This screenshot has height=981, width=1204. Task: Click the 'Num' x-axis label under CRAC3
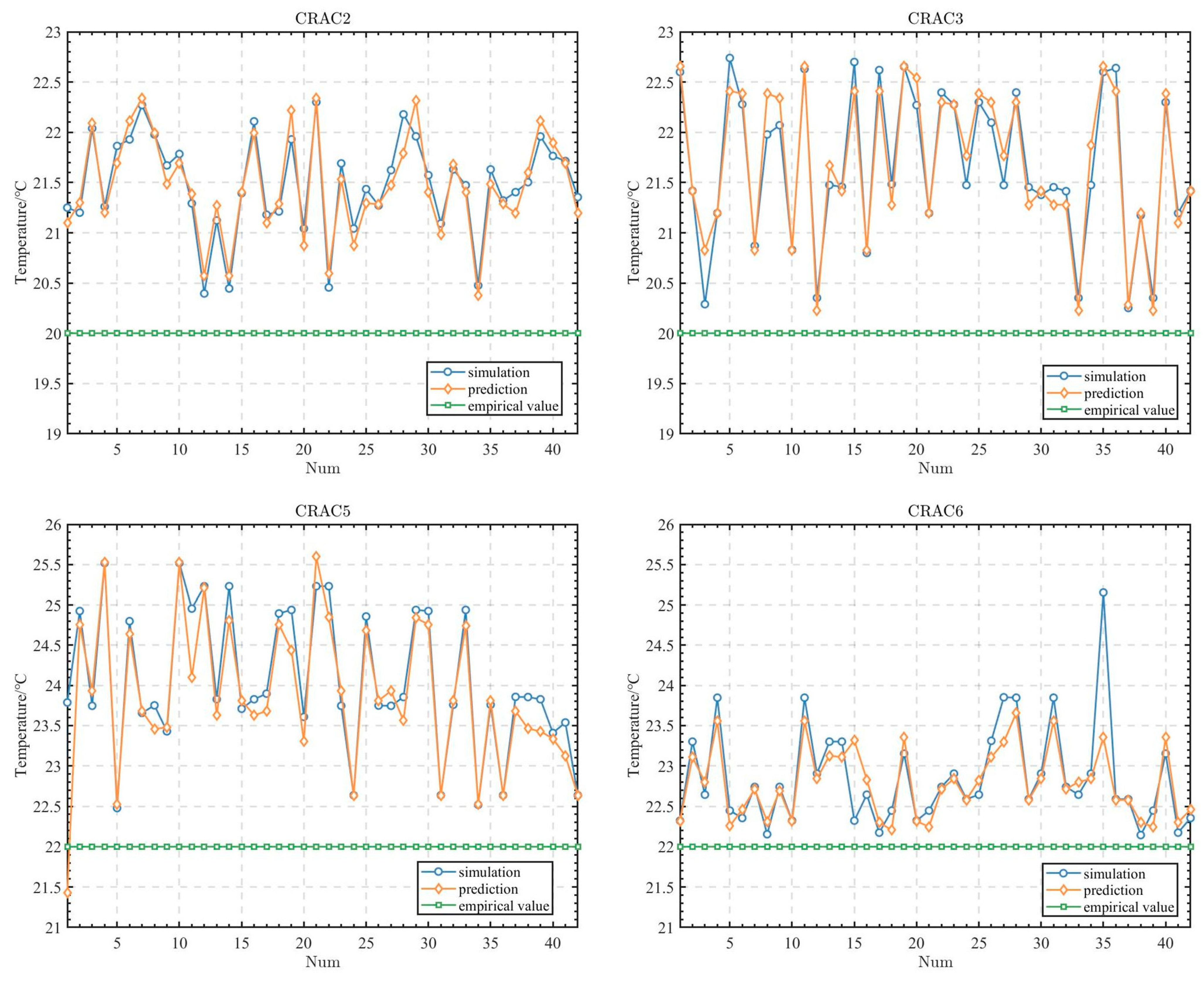935,468
